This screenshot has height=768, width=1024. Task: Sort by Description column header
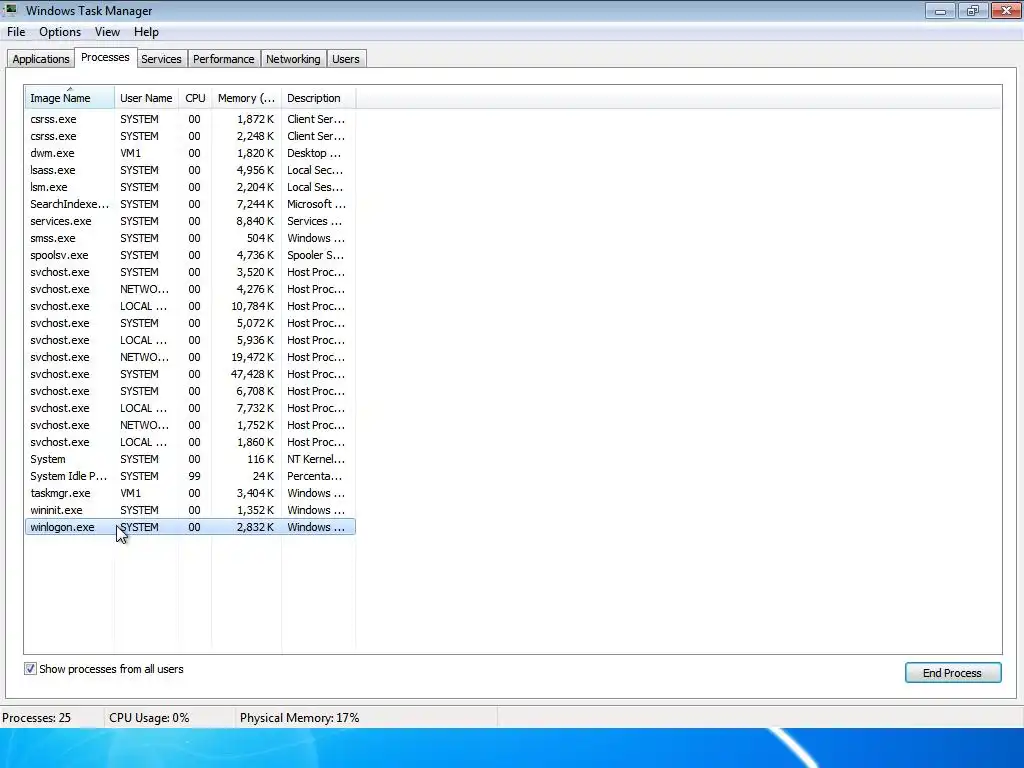tap(319, 98)
